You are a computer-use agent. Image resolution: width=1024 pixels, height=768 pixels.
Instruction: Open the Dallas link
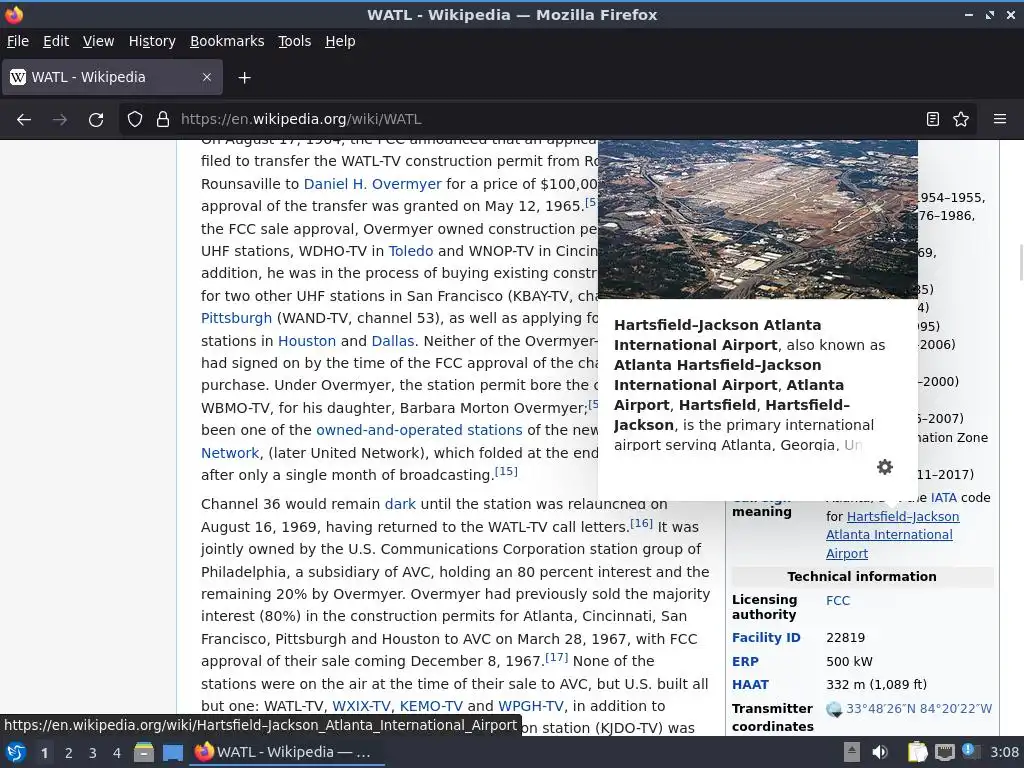click(392, 341)
